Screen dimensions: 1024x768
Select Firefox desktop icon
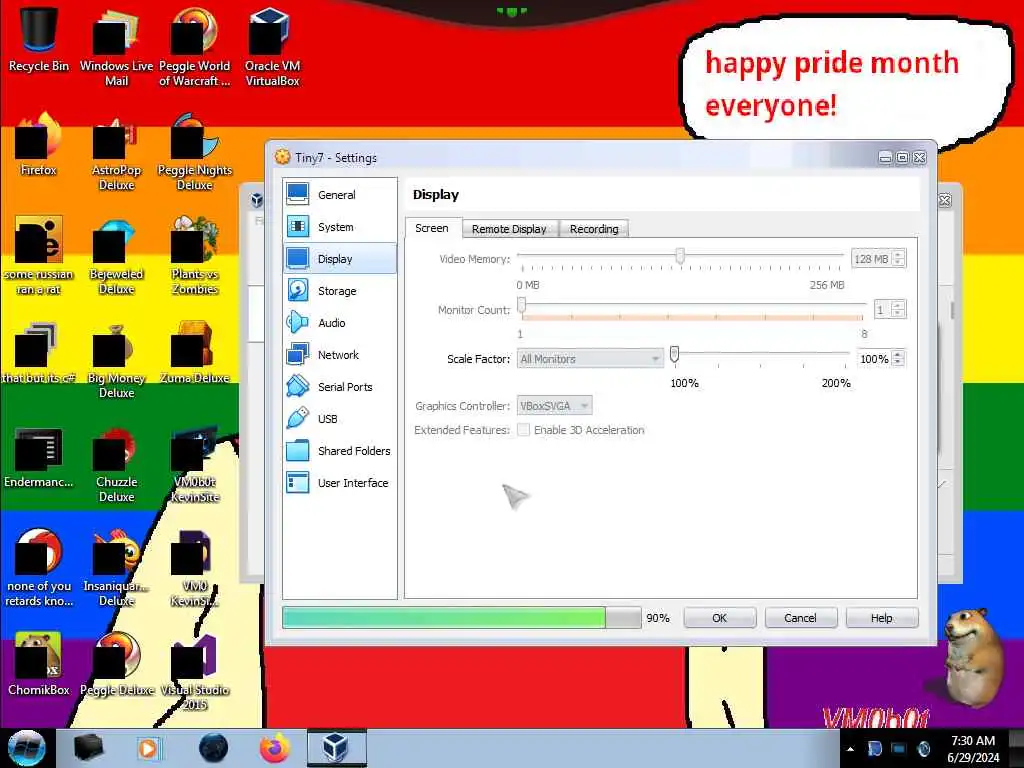tap(39, 145)
